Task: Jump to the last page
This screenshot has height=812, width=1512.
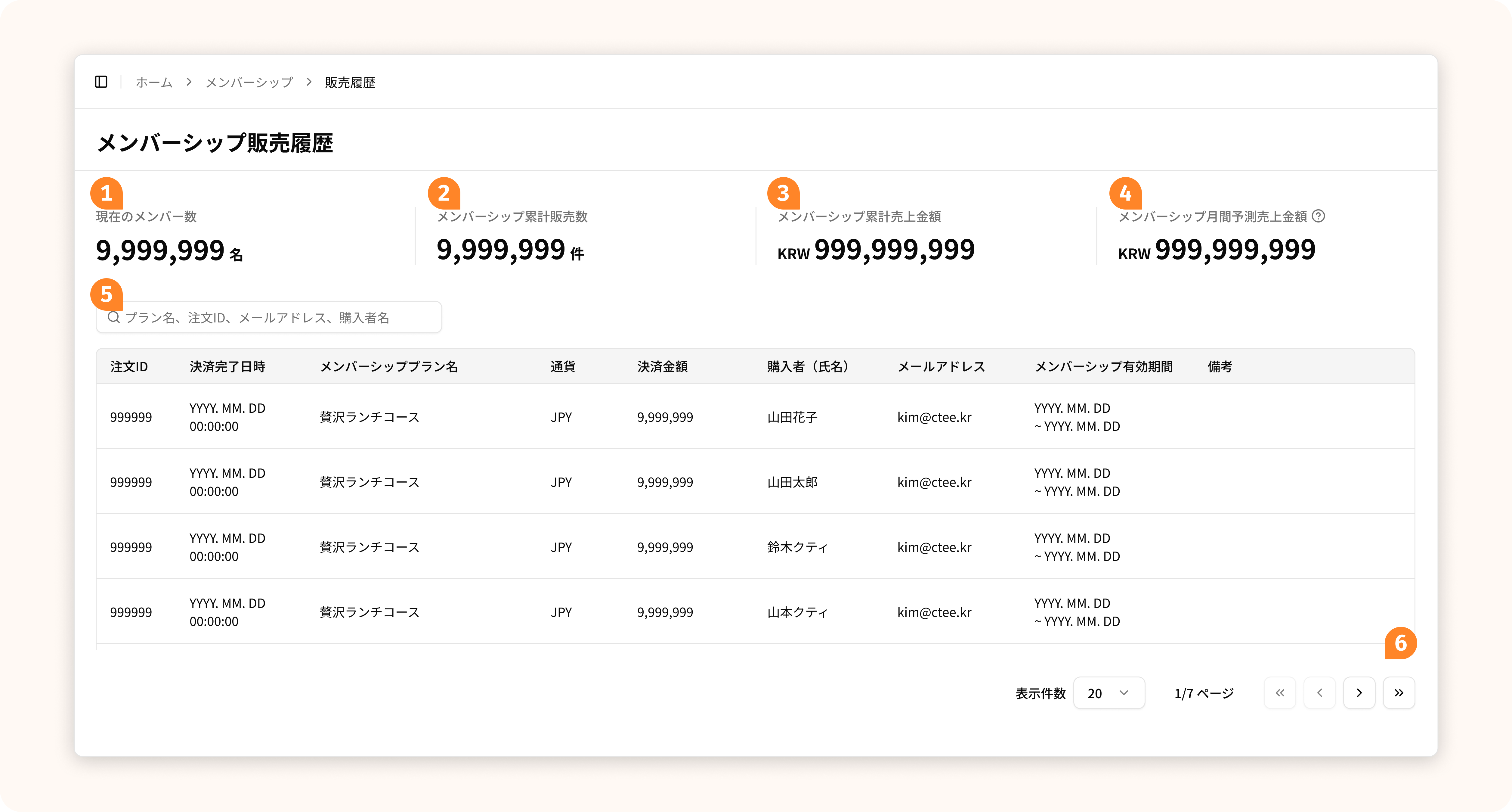Action: click(1399, 693)
